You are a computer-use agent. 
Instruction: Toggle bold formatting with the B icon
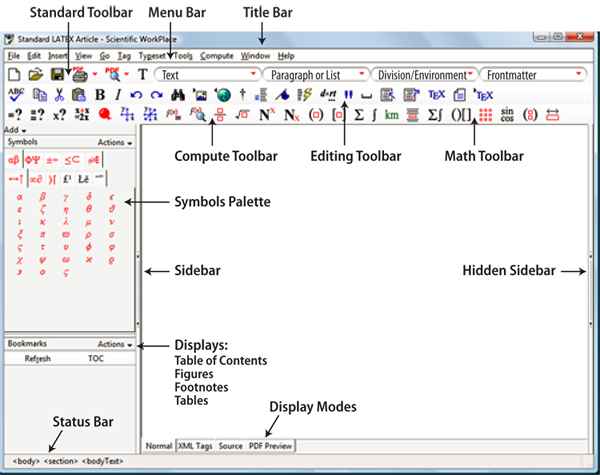[x=100, y=95]
